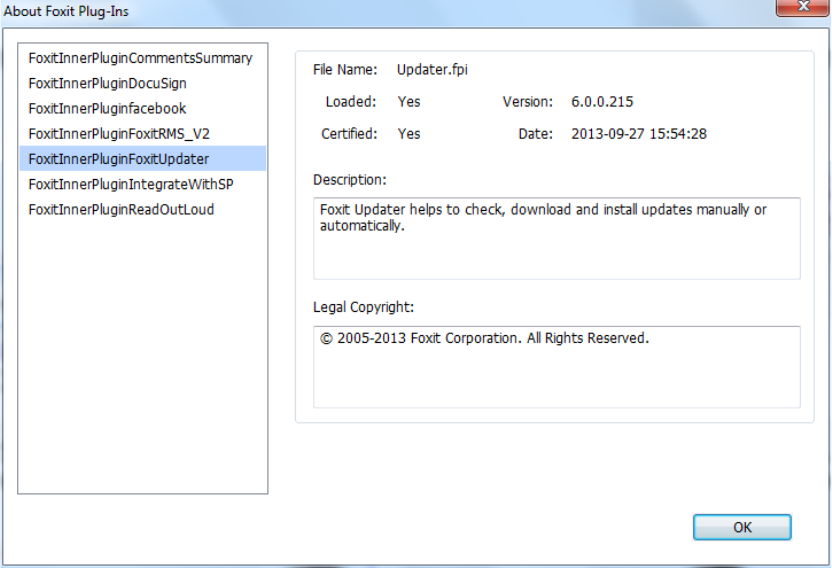This screenshot has width=832, height=568.
Task: Click the Date: label
Action: click(x=535, y=134)
